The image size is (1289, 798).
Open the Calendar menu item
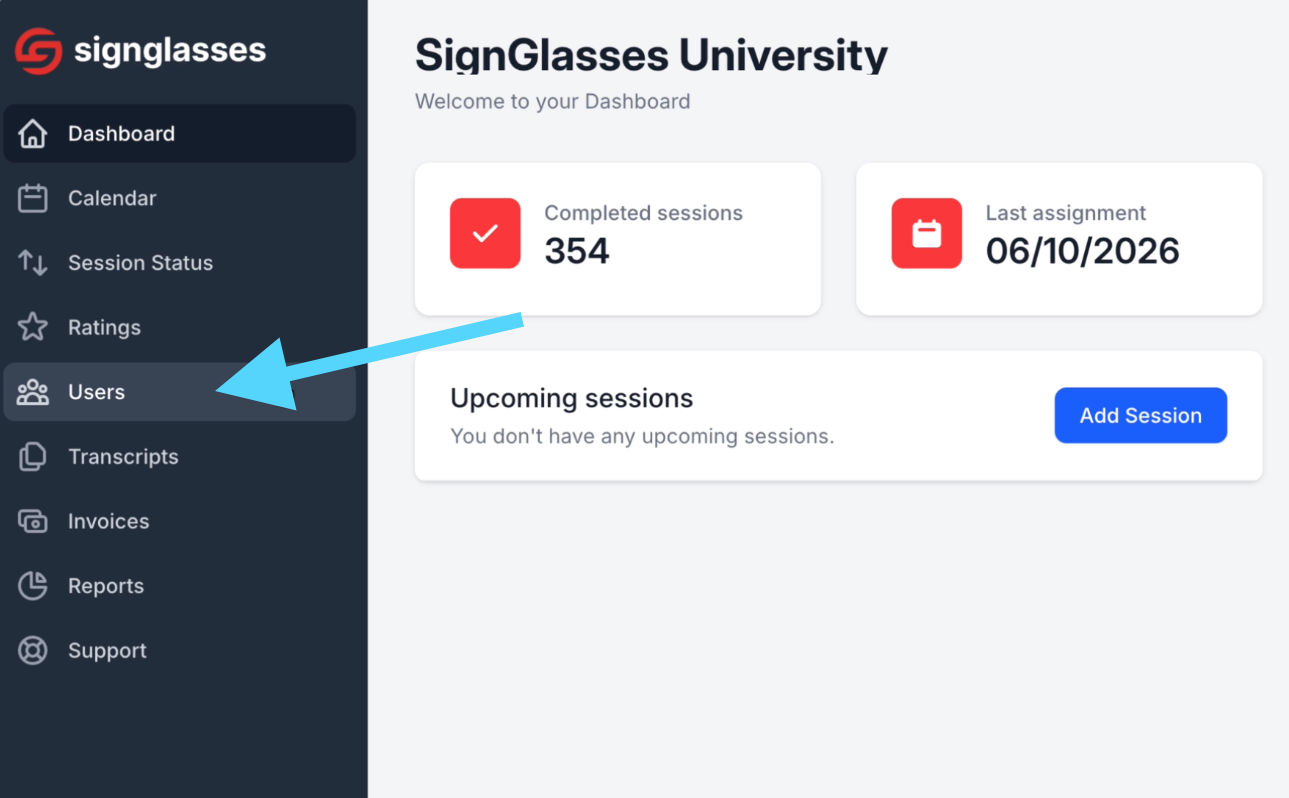pos(180,198)
